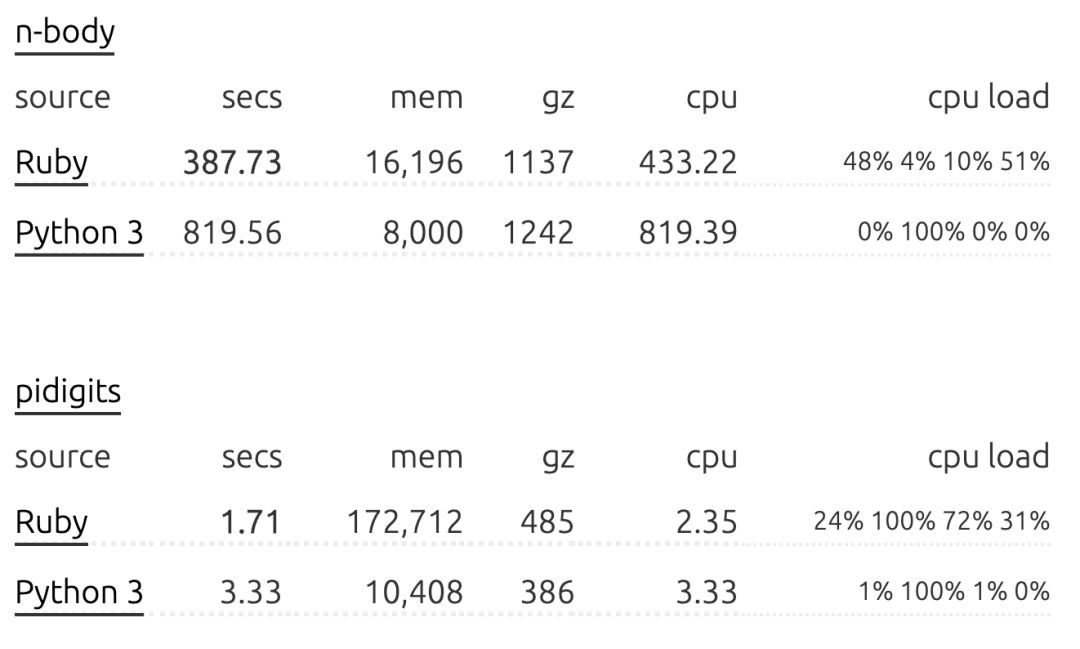The image size is (1080, 649).
Task: Click the pidigits gz column header
Action: coord(559,459)
